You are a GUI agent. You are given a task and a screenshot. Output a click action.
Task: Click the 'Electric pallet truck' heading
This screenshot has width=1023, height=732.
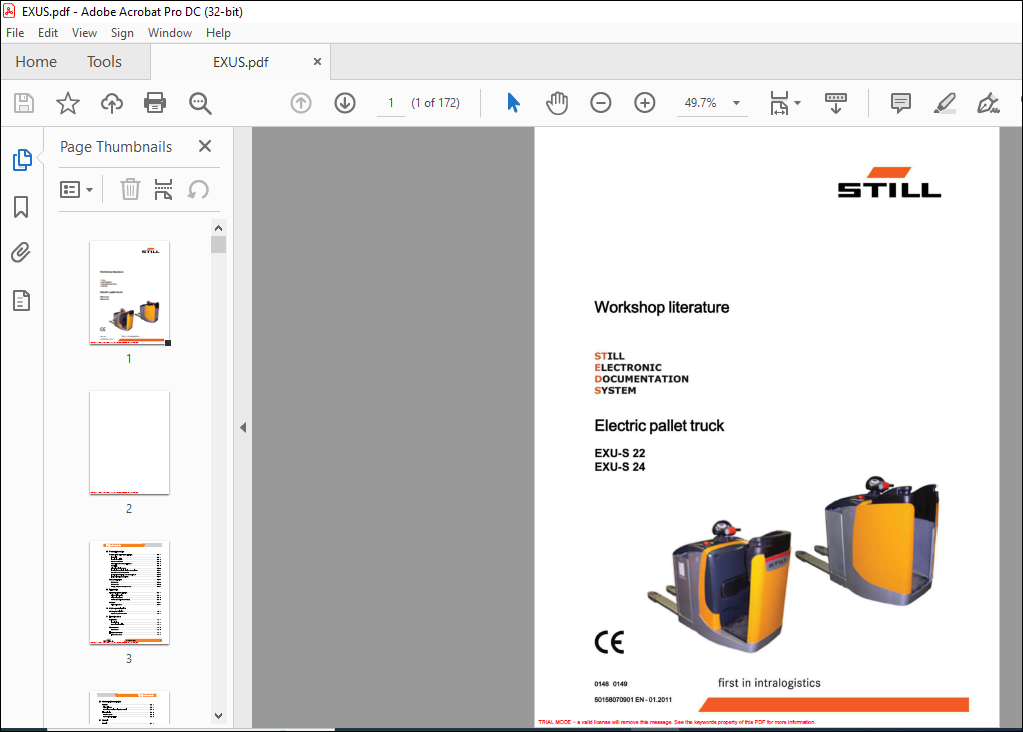(659, 426)
